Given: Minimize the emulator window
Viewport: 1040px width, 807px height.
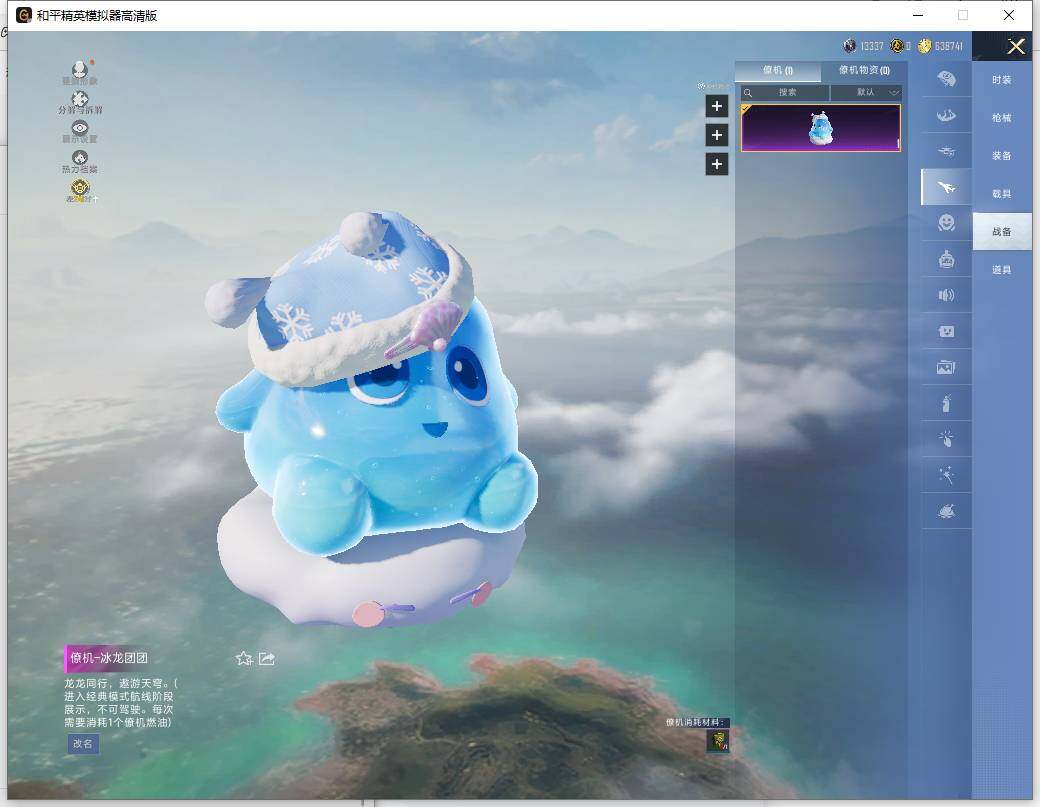Looking at the screenshot, I should (x=918, y=15).
